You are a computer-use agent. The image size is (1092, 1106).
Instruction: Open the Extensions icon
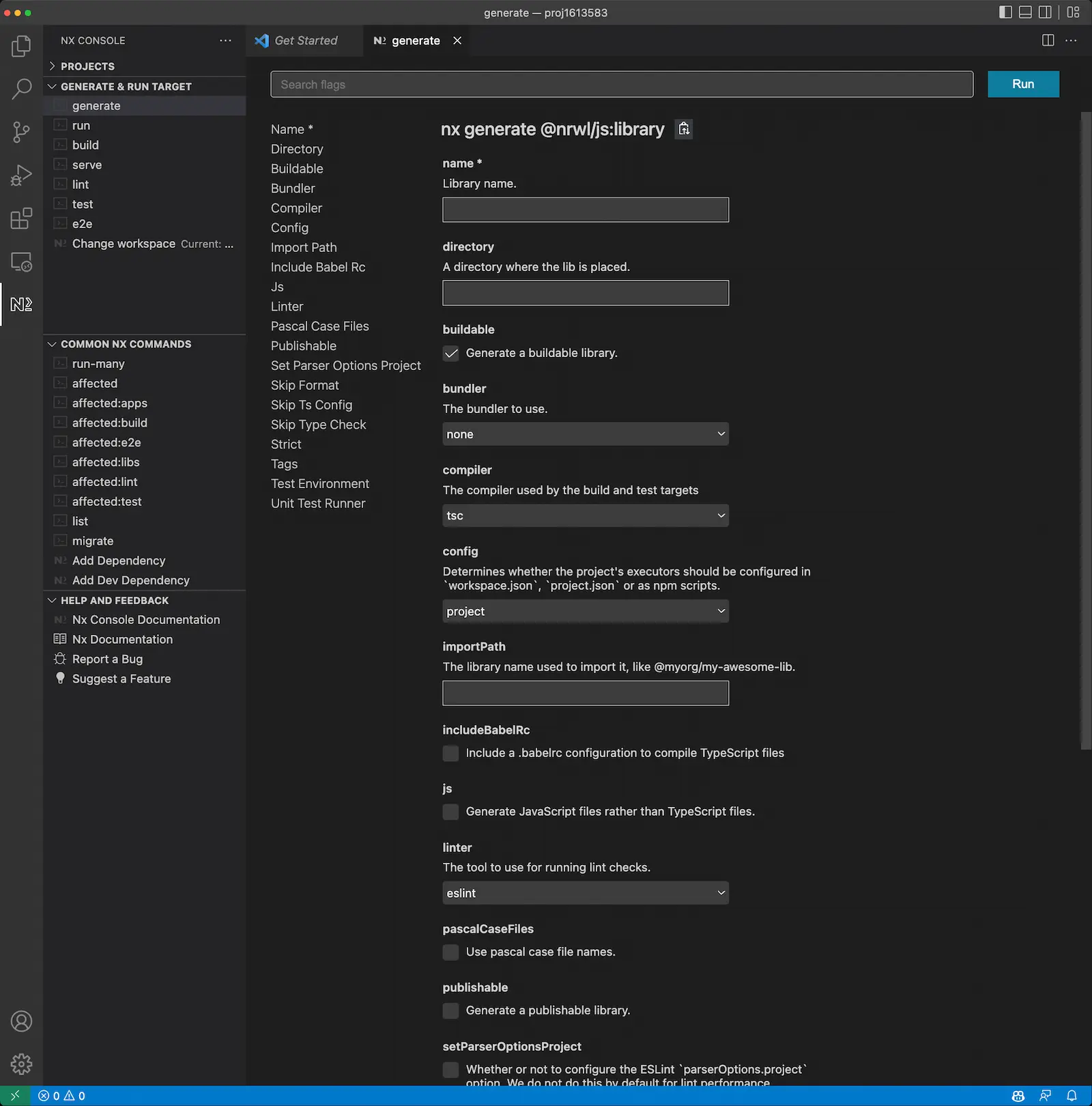[21, 218]
